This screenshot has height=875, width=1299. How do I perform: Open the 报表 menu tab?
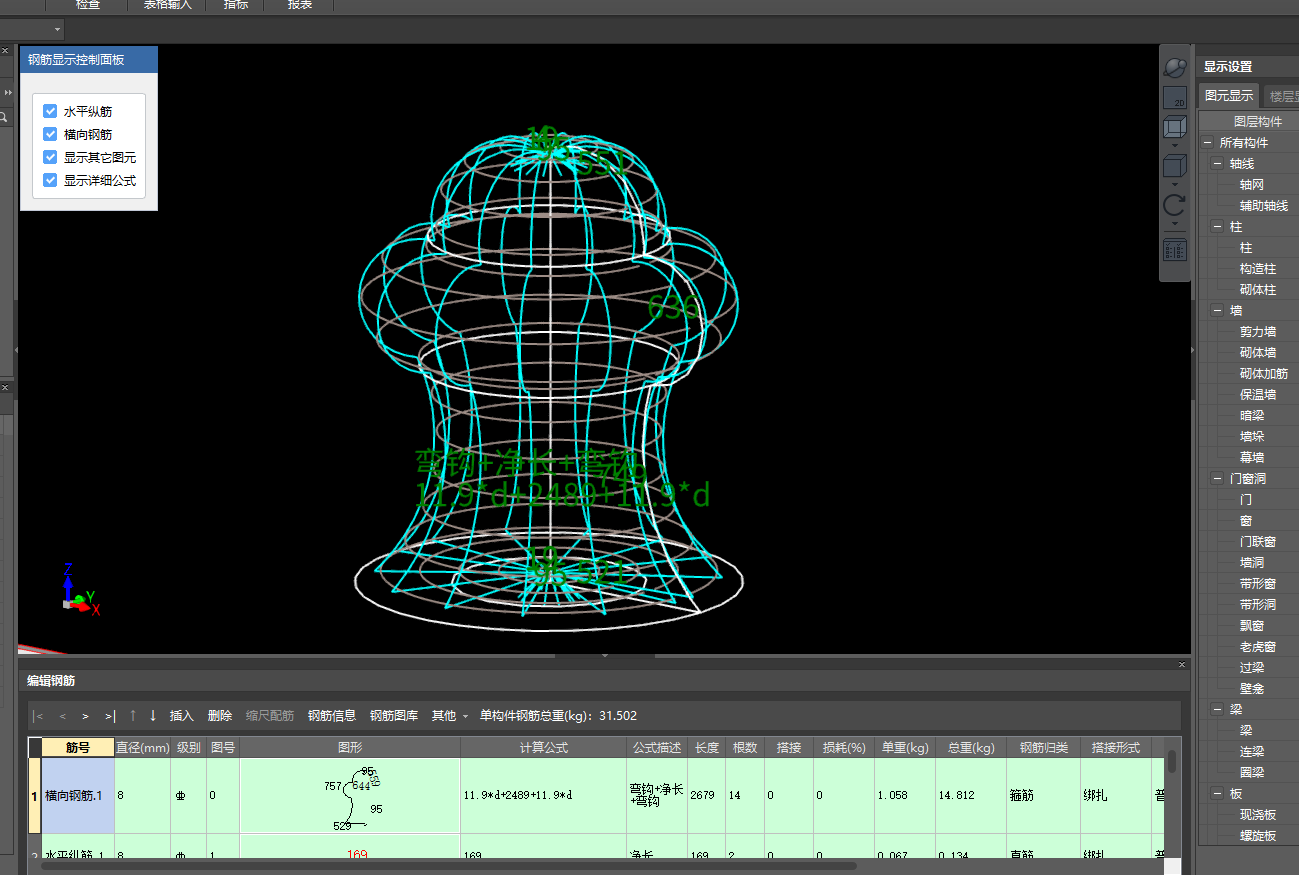click(x=299, y=5)
